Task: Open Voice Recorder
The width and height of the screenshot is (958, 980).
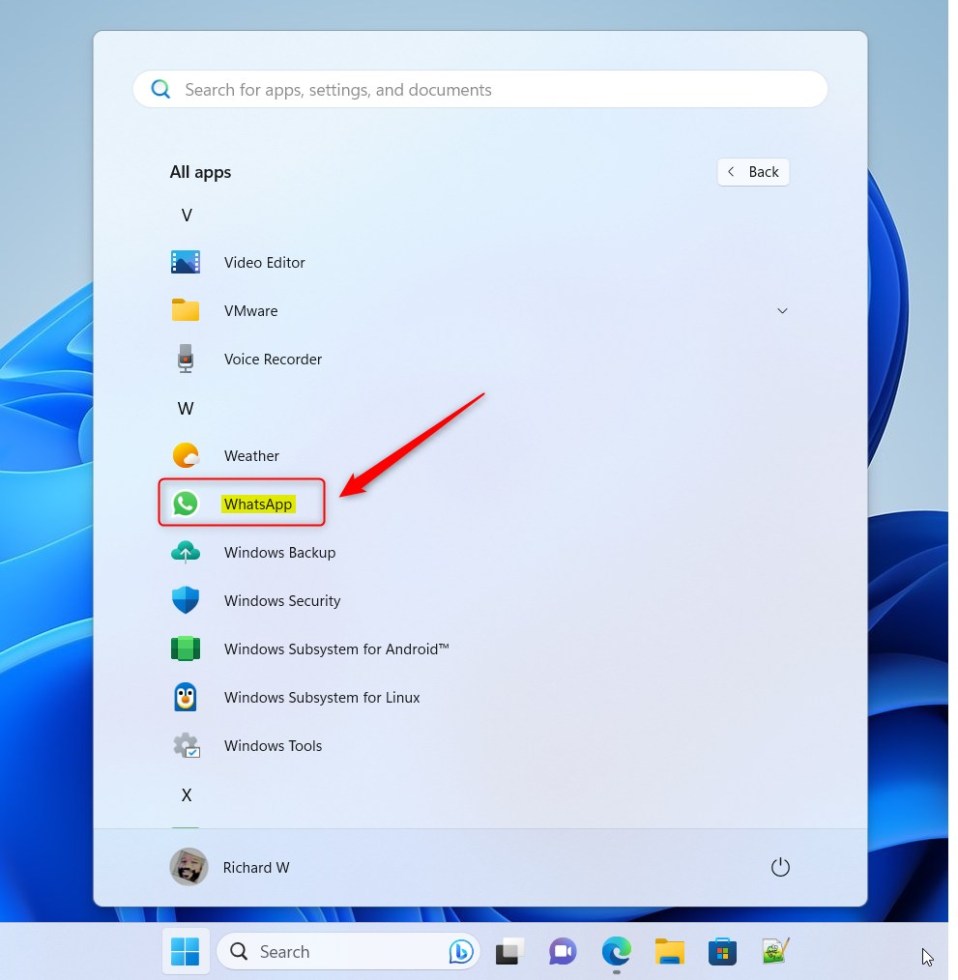Action: click(x=272, y=359)
